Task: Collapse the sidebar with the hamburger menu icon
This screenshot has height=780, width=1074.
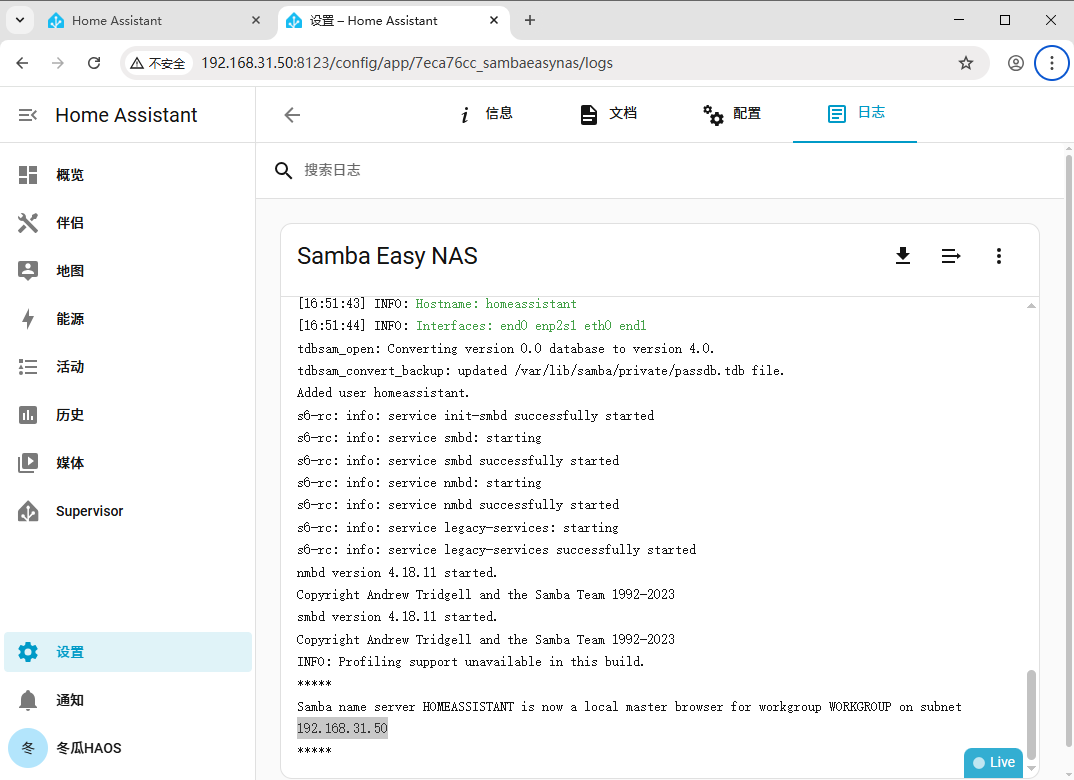Action: point(27,115)
